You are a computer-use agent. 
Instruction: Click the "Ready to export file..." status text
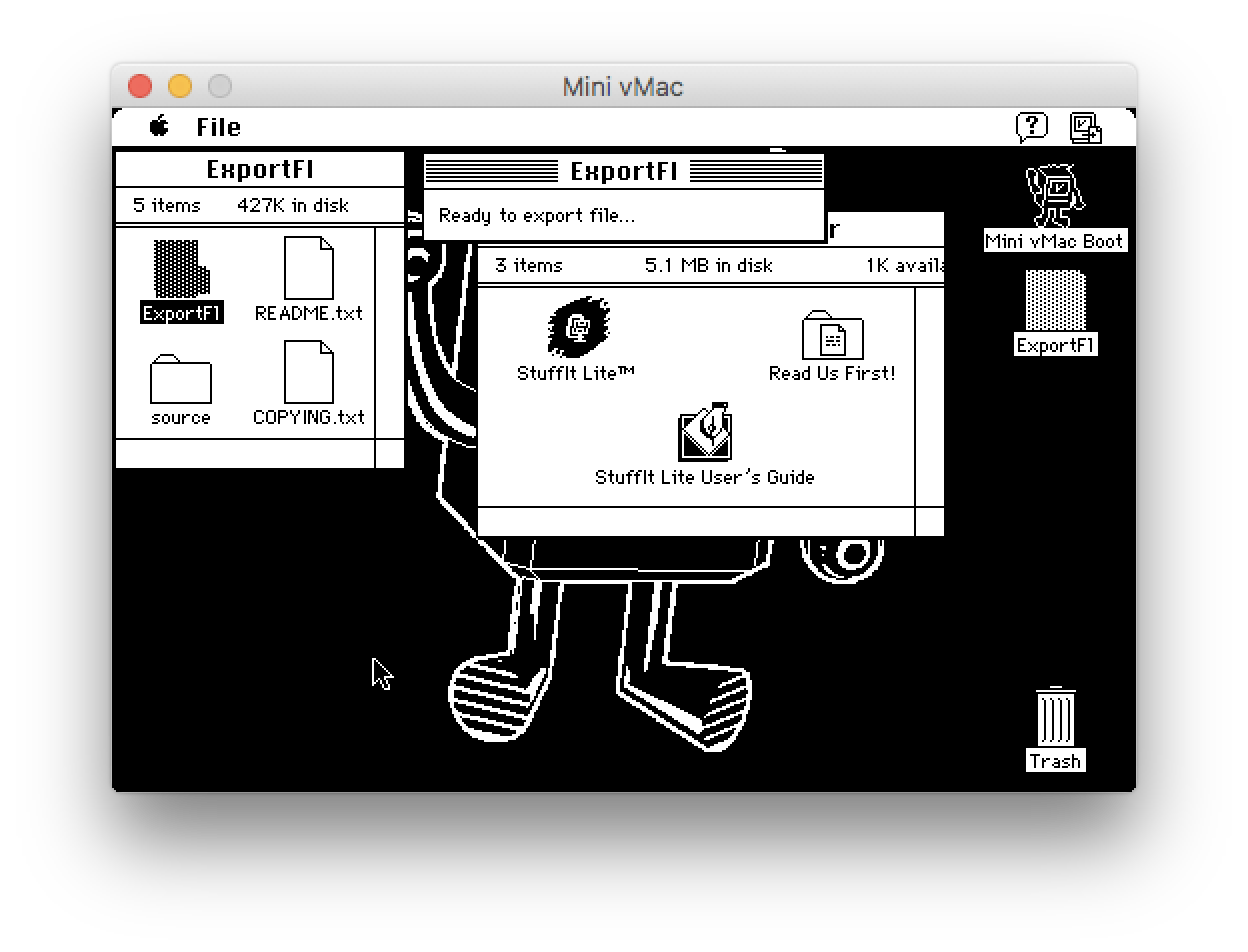pos(537,215)
